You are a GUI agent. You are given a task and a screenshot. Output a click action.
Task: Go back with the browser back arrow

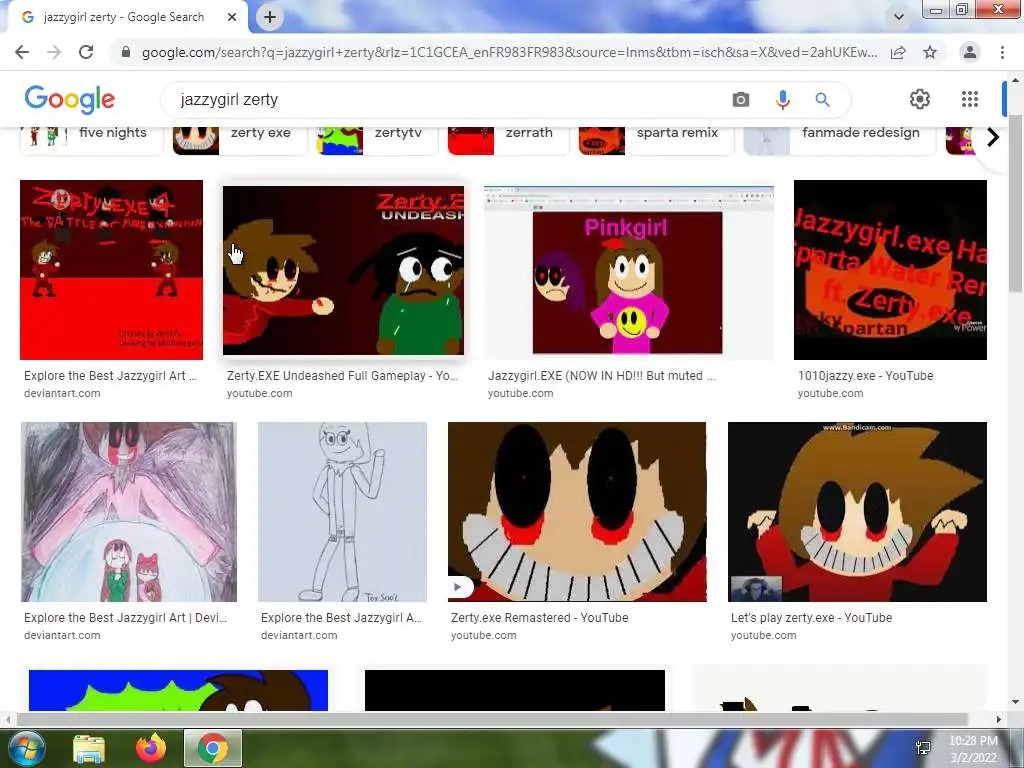(x=22, y=52)
